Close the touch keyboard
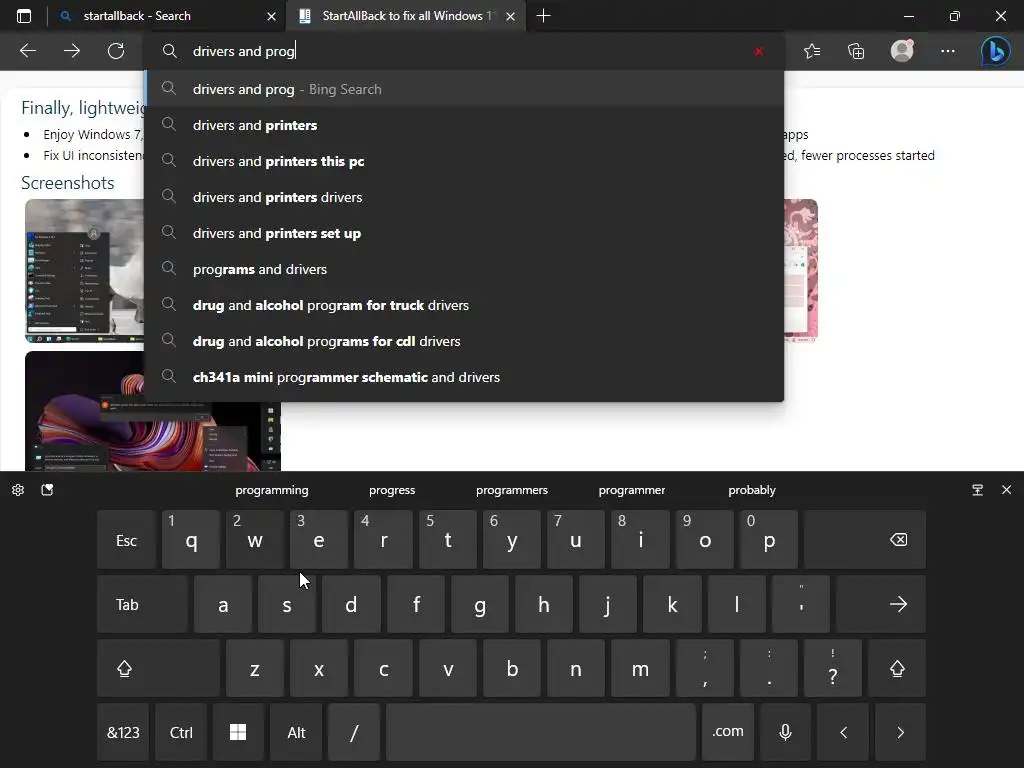1024x768 pixels. (x=1006, y=490)
